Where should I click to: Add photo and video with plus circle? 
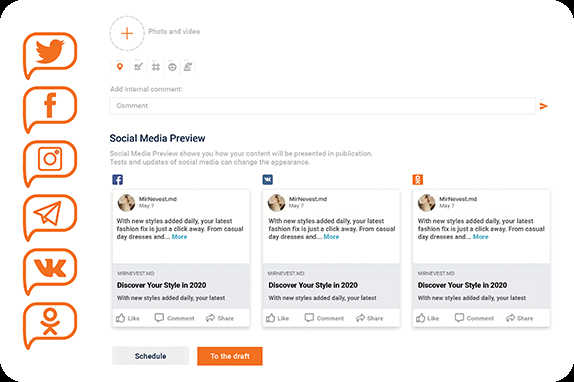127,33
